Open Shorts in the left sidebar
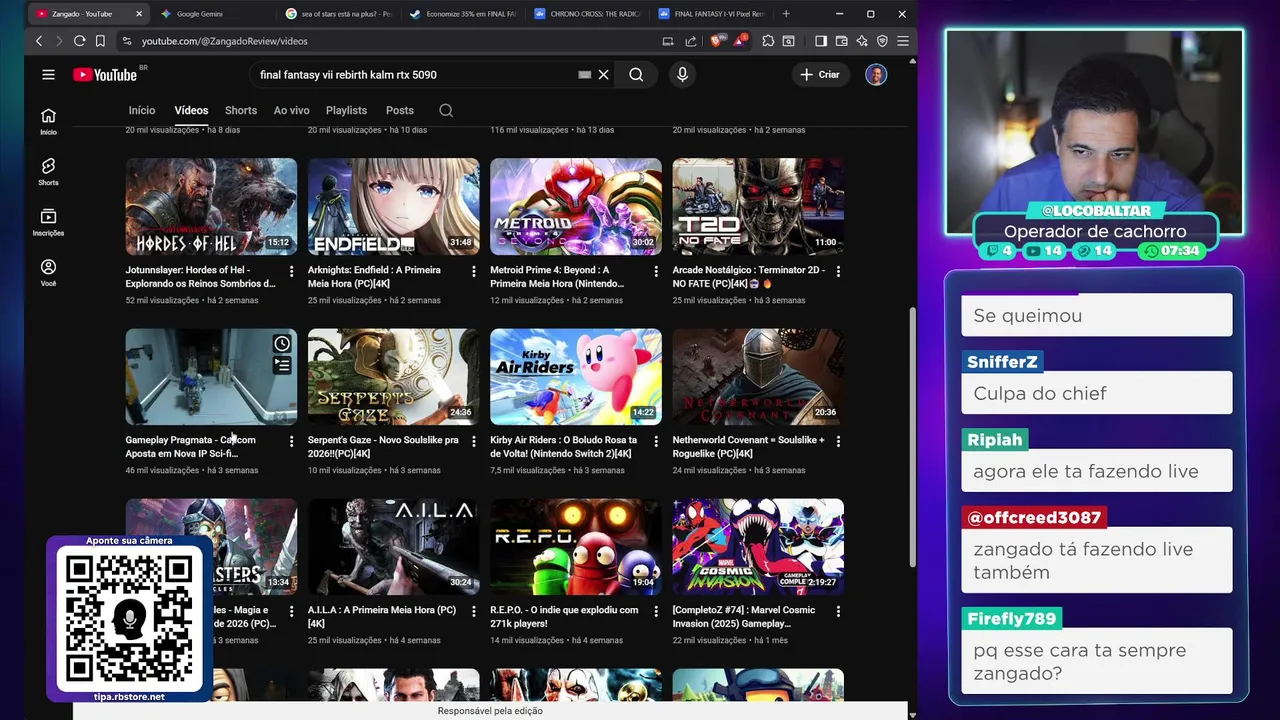Image resolution: width=1280 pixels, height=720 pixels. tap(48, 171)
